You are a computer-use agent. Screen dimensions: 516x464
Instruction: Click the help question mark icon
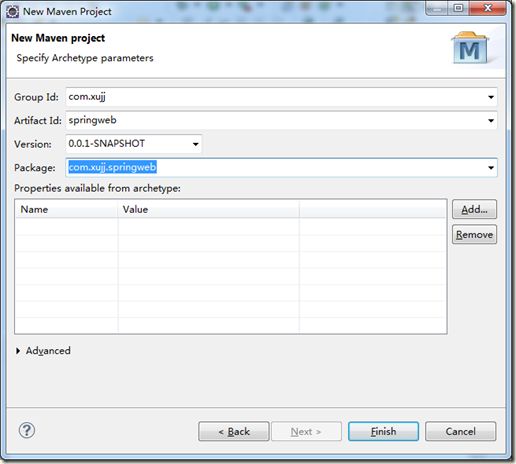pyautogui.click(x=27, y=430)
